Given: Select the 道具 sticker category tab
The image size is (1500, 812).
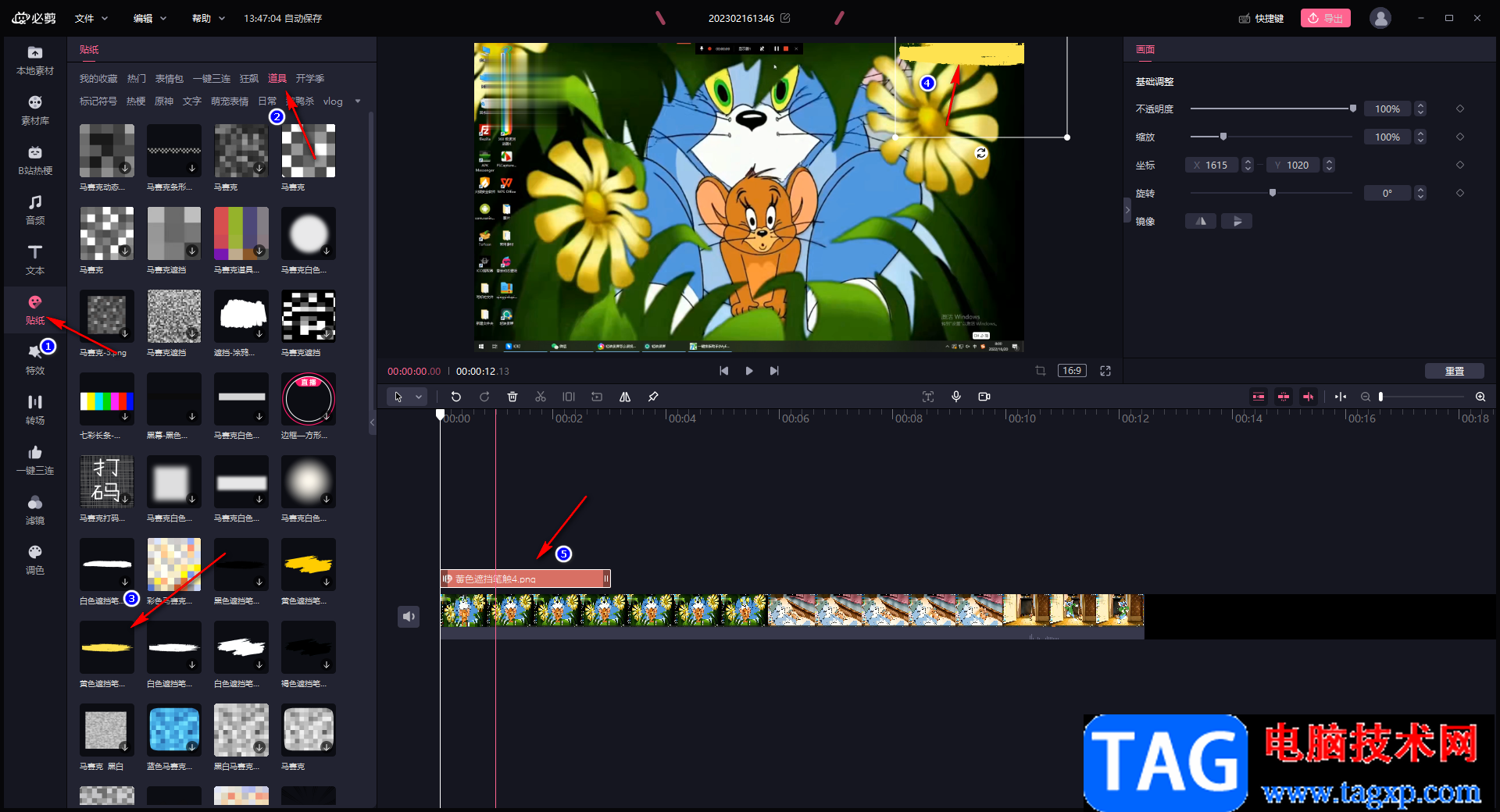Looking at the screenshot, I should (x=277, y=78).
